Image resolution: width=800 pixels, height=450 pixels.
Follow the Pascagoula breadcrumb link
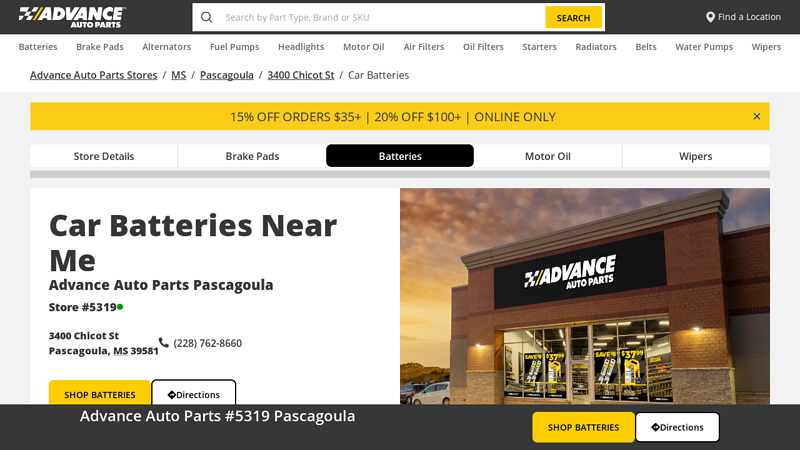click(227, 75)
